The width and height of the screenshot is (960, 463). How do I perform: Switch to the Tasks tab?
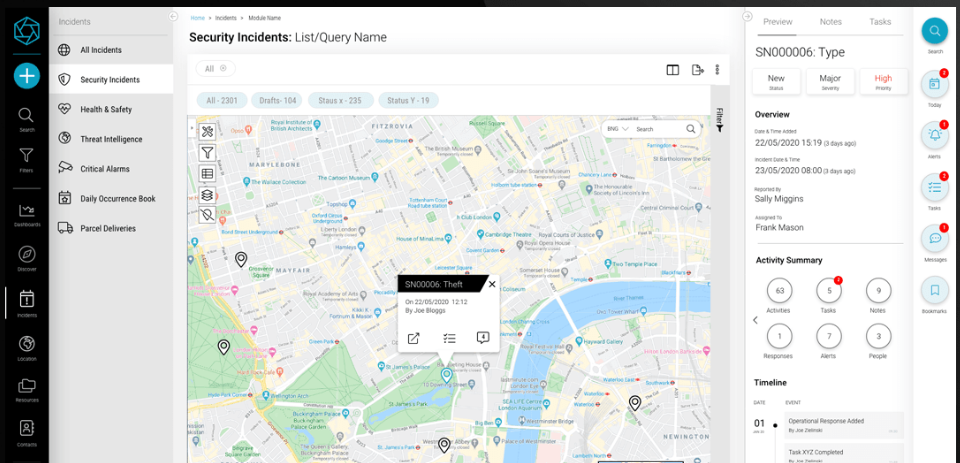[880, 22]
